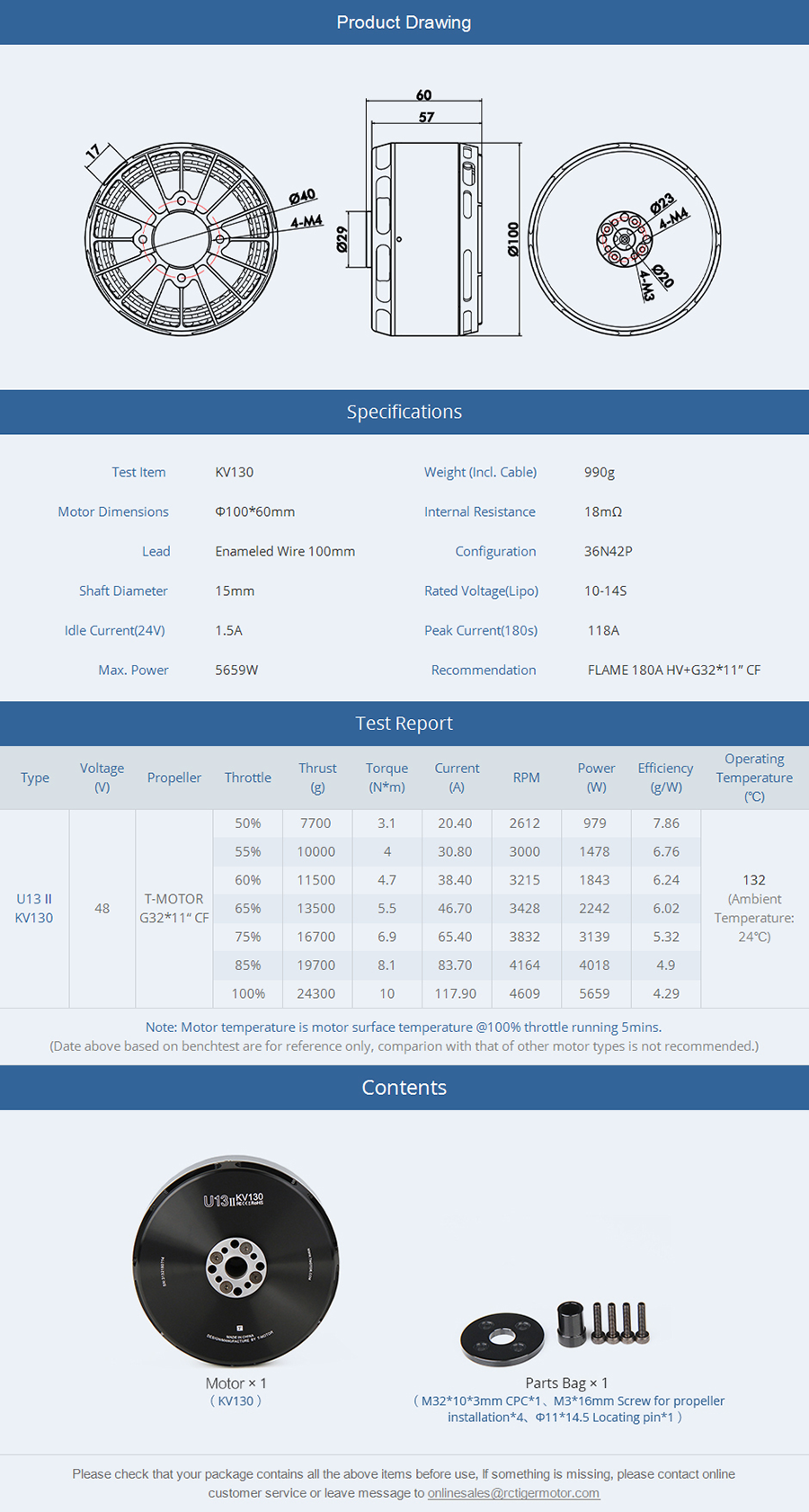Select the 100% throttle cell
Viewport: 809px width, 1512px height.
[x=248, y=993]
